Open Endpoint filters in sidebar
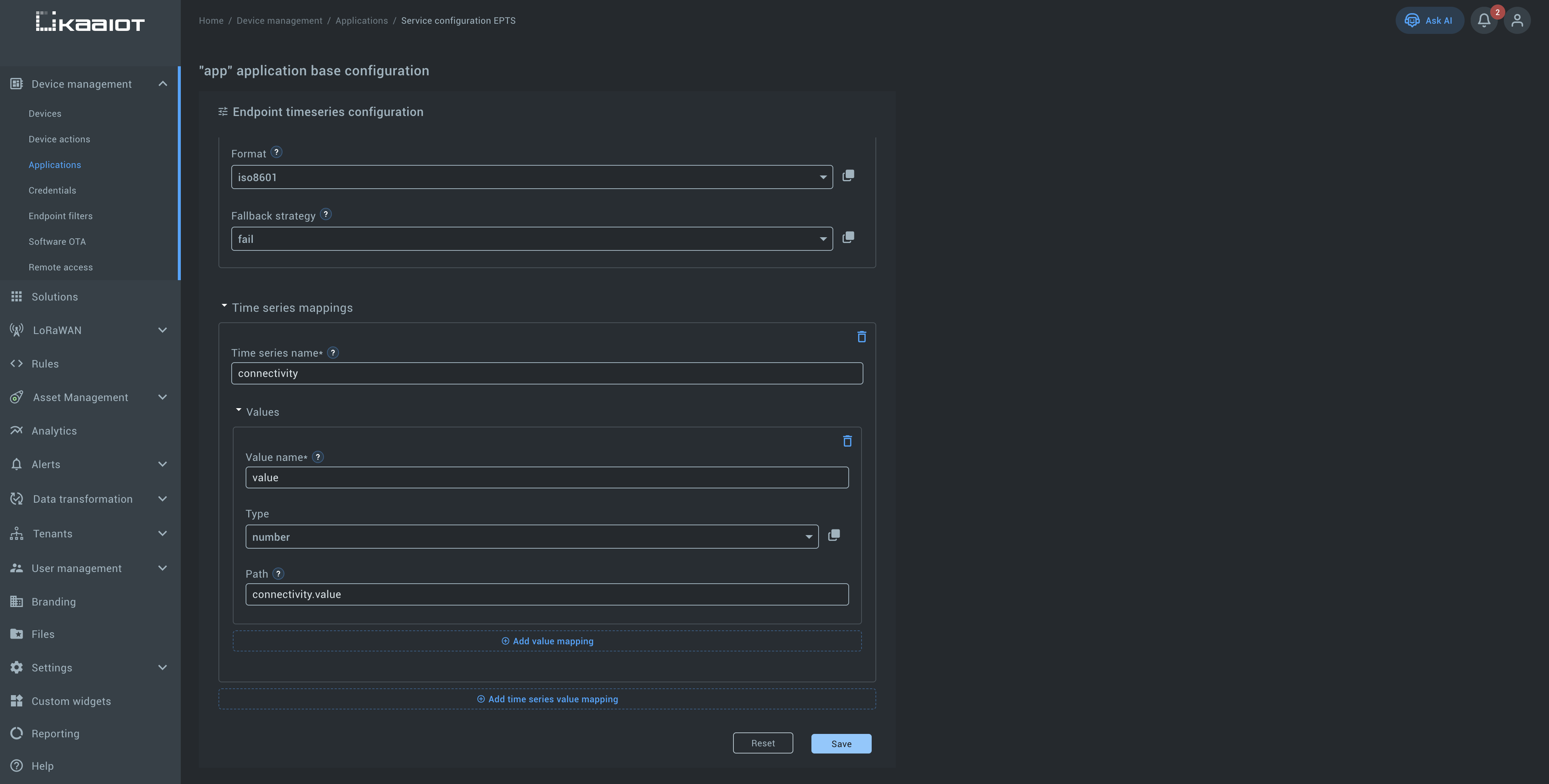The height and width of the screenshot is (784, 1549). coord(61,216)
